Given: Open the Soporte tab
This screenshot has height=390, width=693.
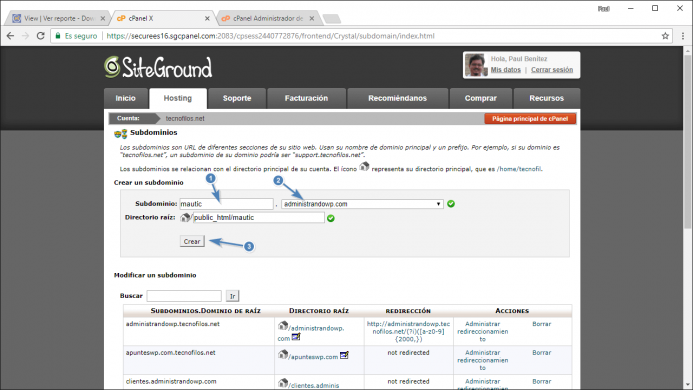Looking at the screenshot, I should tap(237, 98).
